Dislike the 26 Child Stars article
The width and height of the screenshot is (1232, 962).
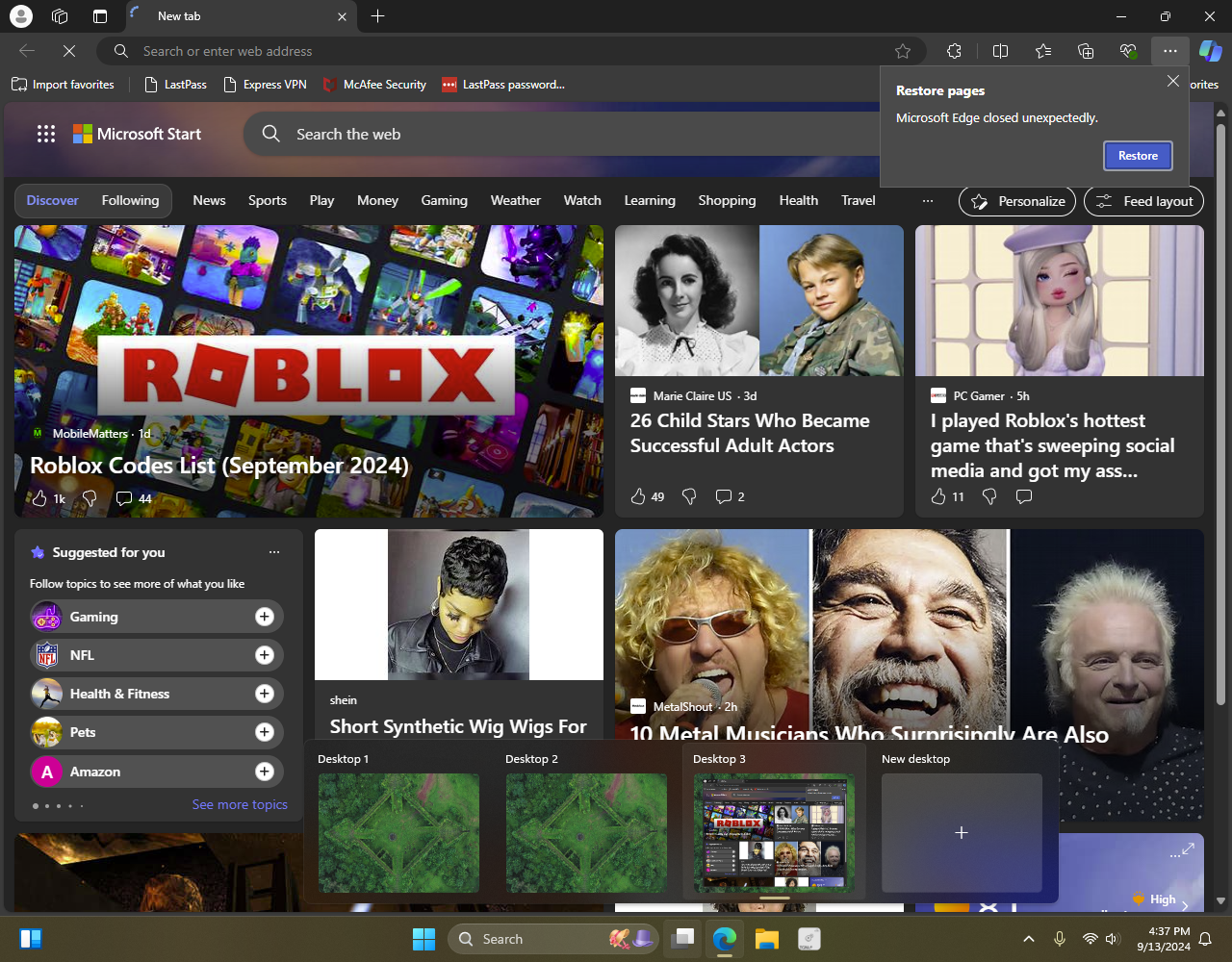689,496
